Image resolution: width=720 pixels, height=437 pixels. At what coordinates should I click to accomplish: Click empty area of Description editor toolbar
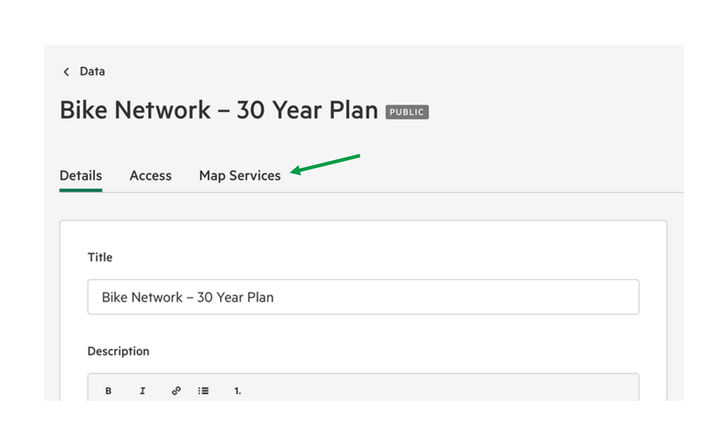[x=436, y=390]
